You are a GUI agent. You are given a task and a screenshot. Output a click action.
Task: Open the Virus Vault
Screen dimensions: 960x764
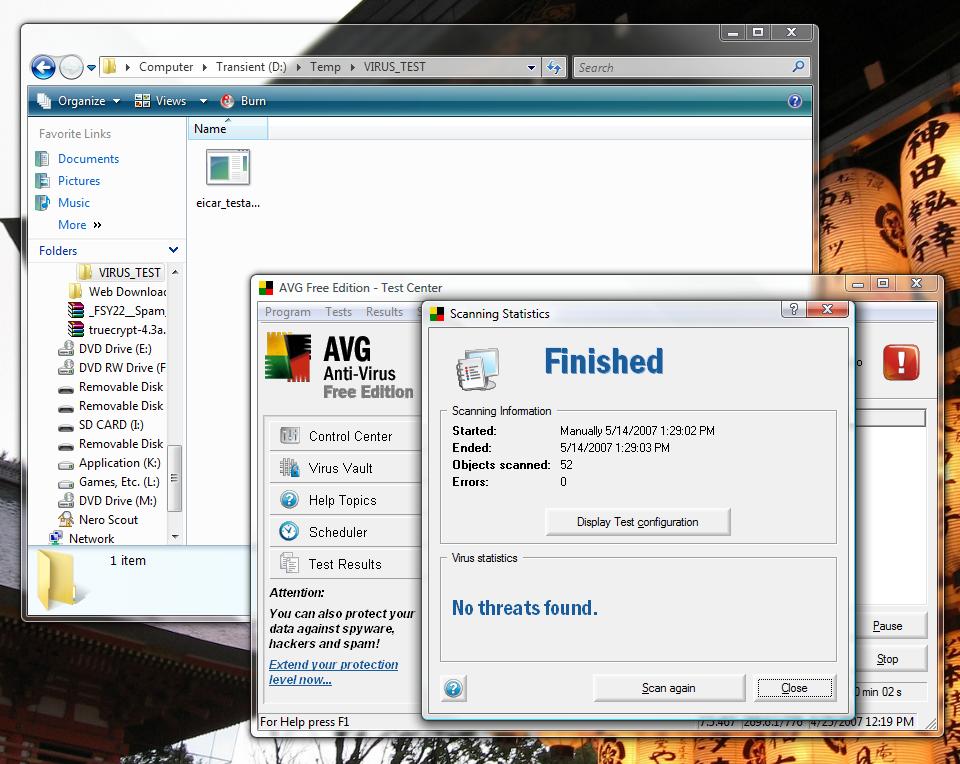(340, 468)
